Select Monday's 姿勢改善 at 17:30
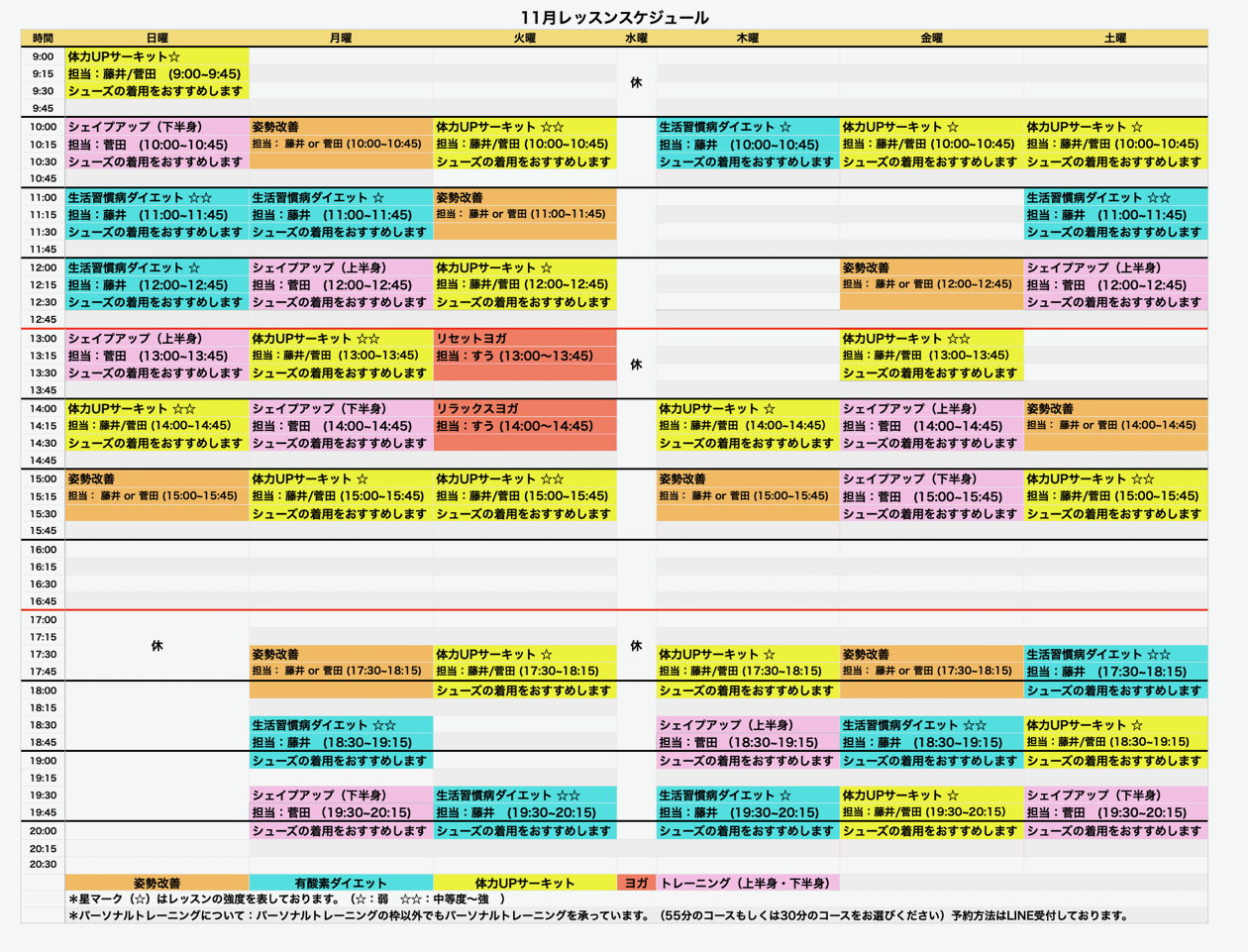The width and height of the screenshot is (1248, 952). point(341,654)
